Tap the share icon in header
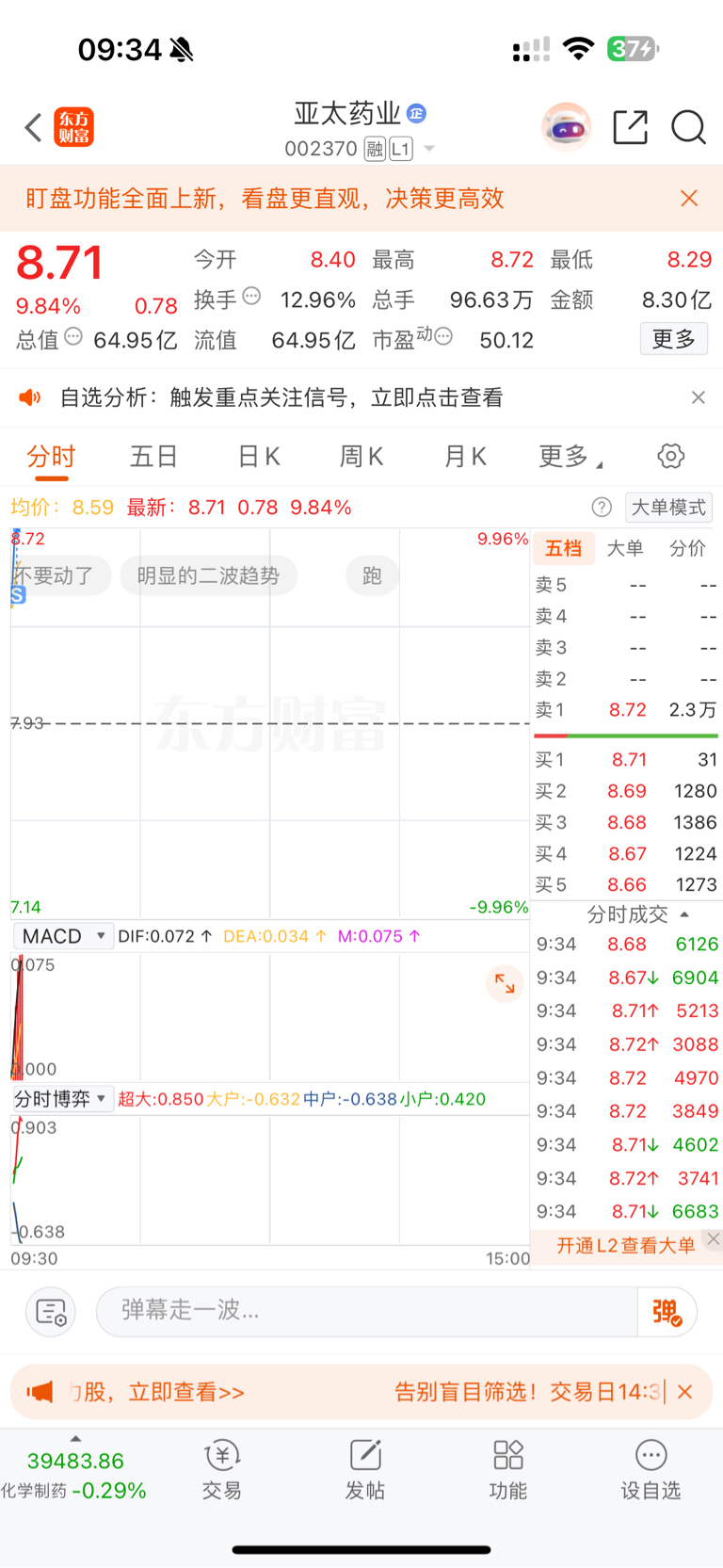723x1568 pixels. click(630, 127)
